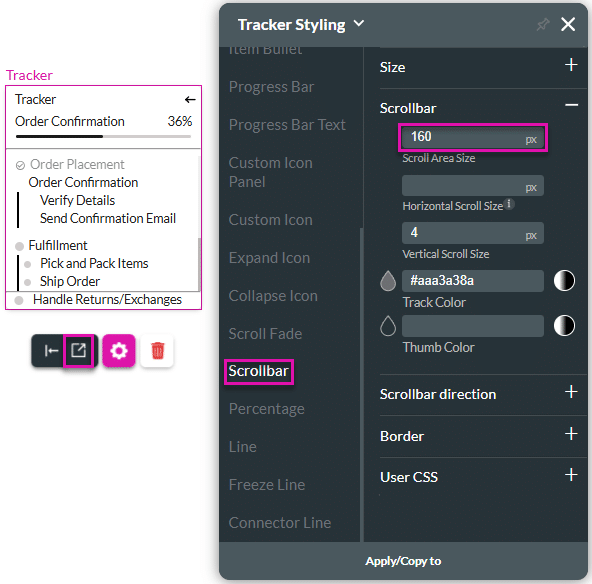
Task: Click the back arrow in the Tracker widget
Action: pyautogui.click(x=190, y=100)
